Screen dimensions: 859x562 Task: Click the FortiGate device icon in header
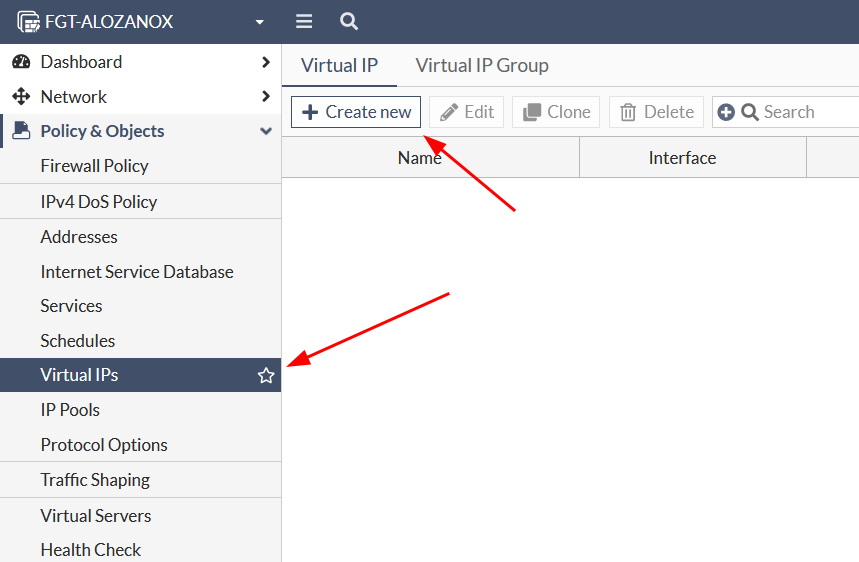pyautogui.click(x=28, y=21)
